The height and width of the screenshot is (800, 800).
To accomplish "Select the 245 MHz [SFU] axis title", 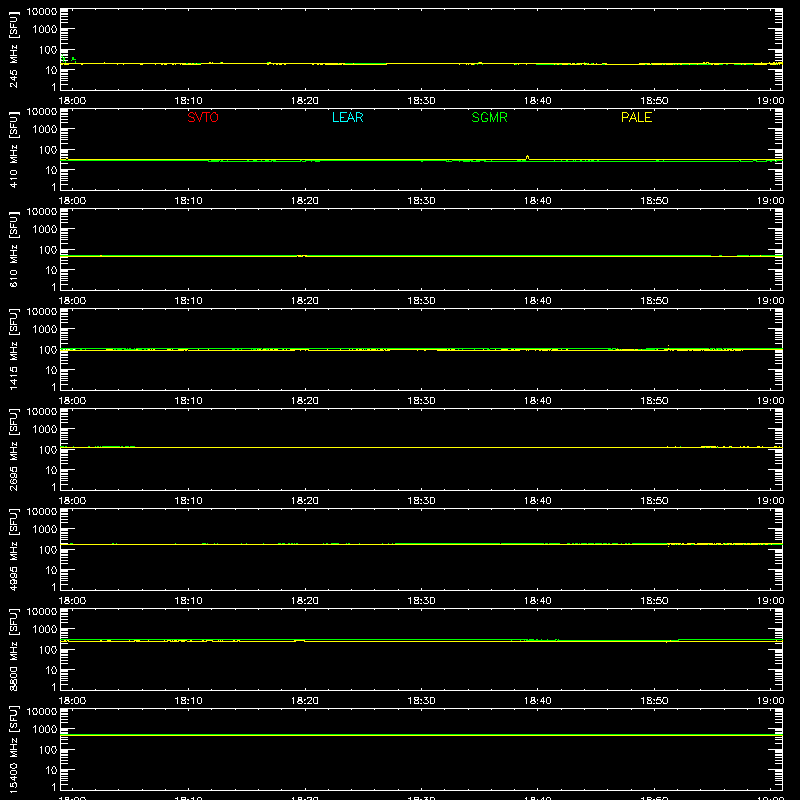I will tap(13, 49).
